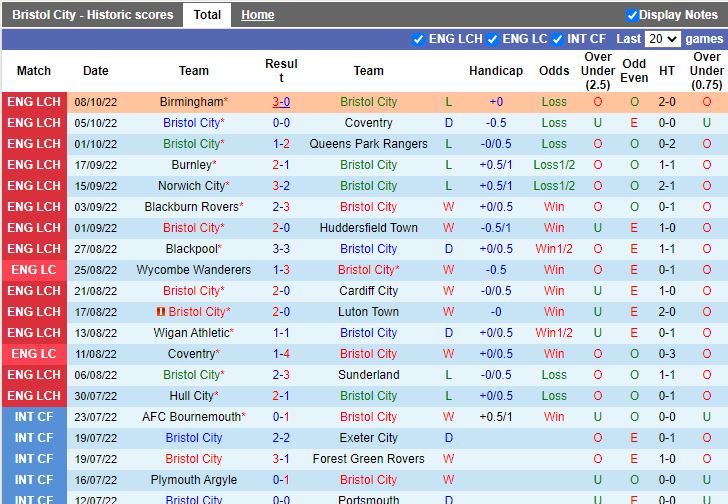Select the Total tab
This screenshot has height=504, width=728.
pos(207,15)
